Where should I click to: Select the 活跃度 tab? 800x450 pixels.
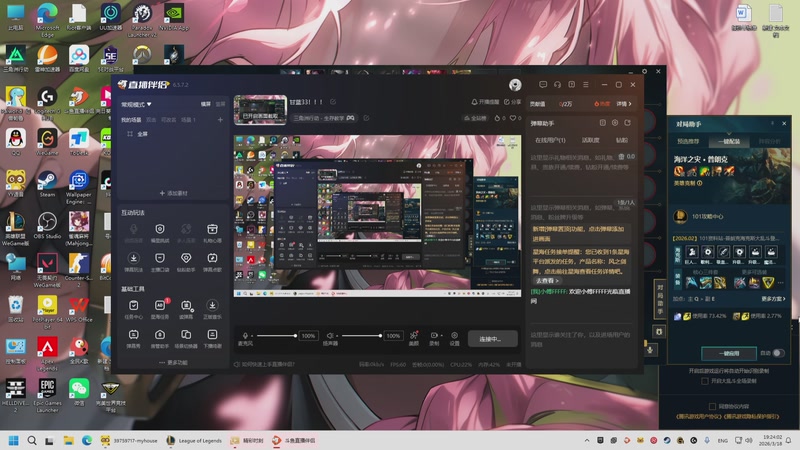click(x=591, y=140)
